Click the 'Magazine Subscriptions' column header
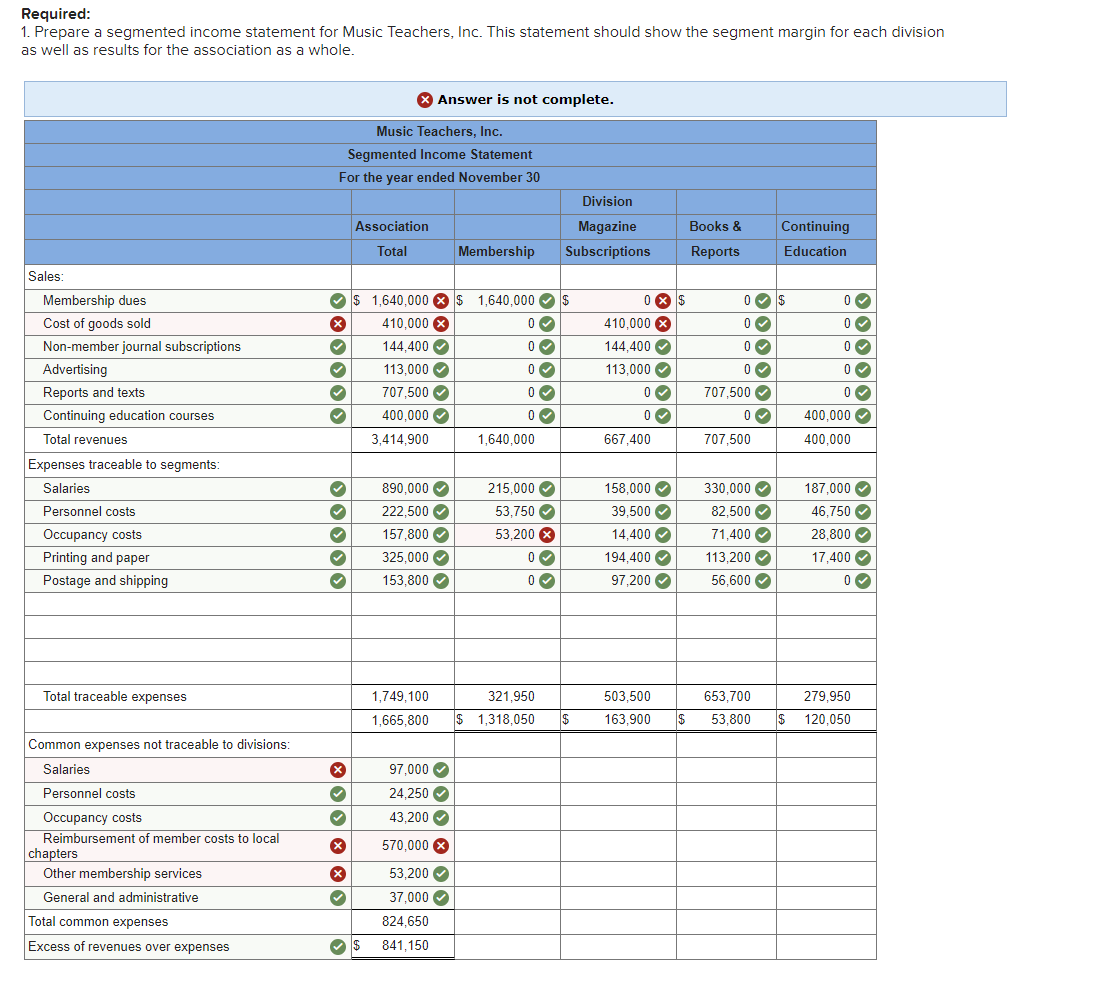 [607, 239]
